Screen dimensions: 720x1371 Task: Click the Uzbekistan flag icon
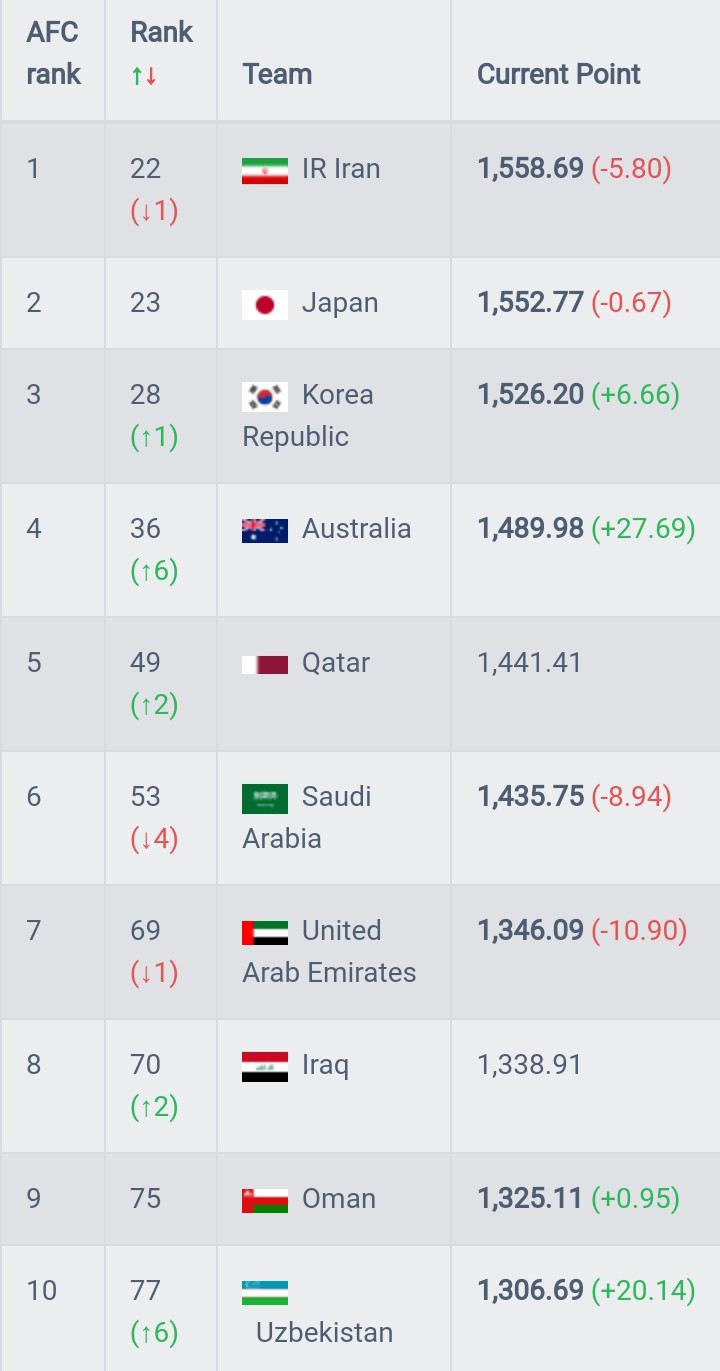click(x=265, y=1293)
